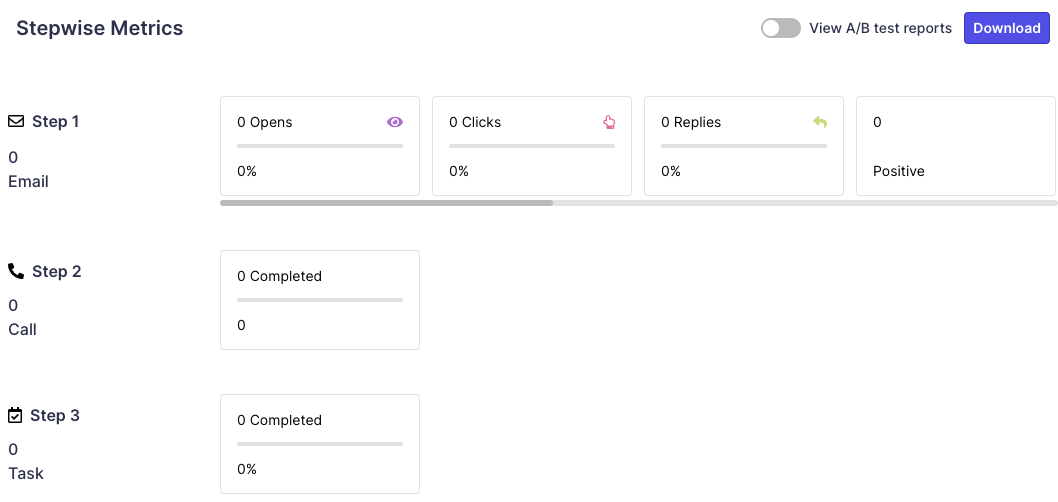
Task: Click the phone icon beside Step 2
Action: pos(16,271)
